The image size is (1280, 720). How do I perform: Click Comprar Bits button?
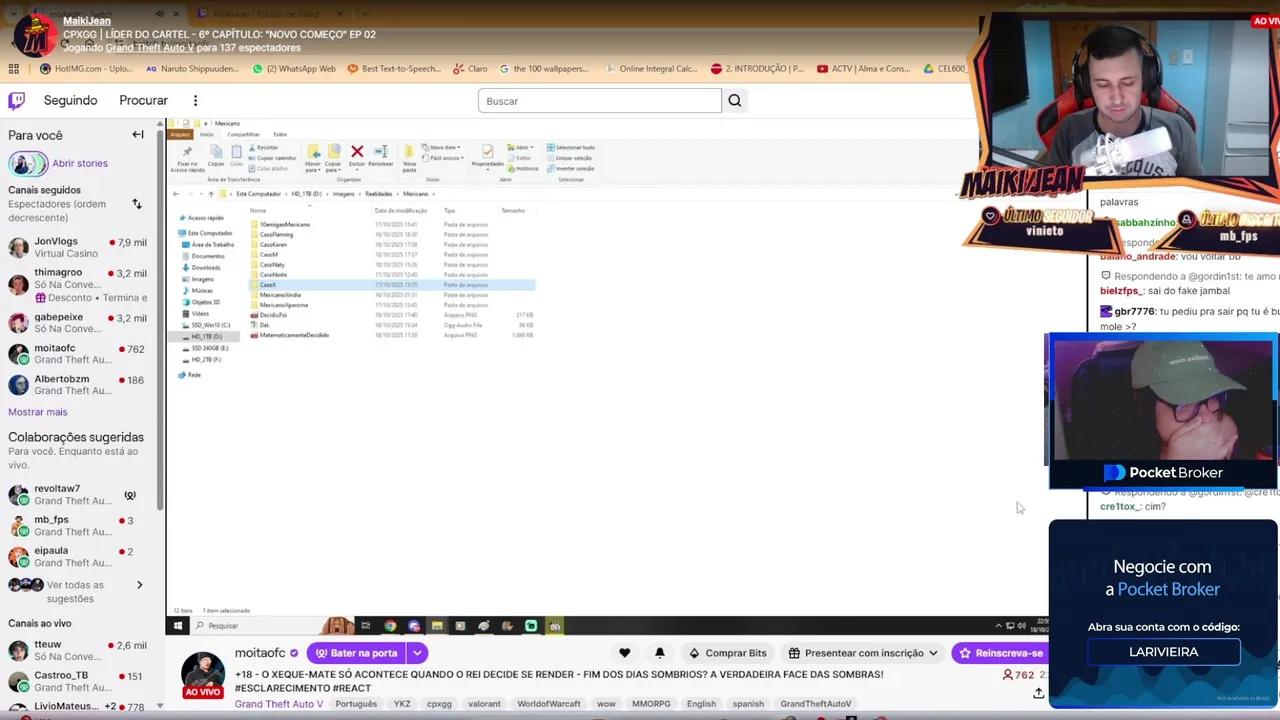(727, 653)
